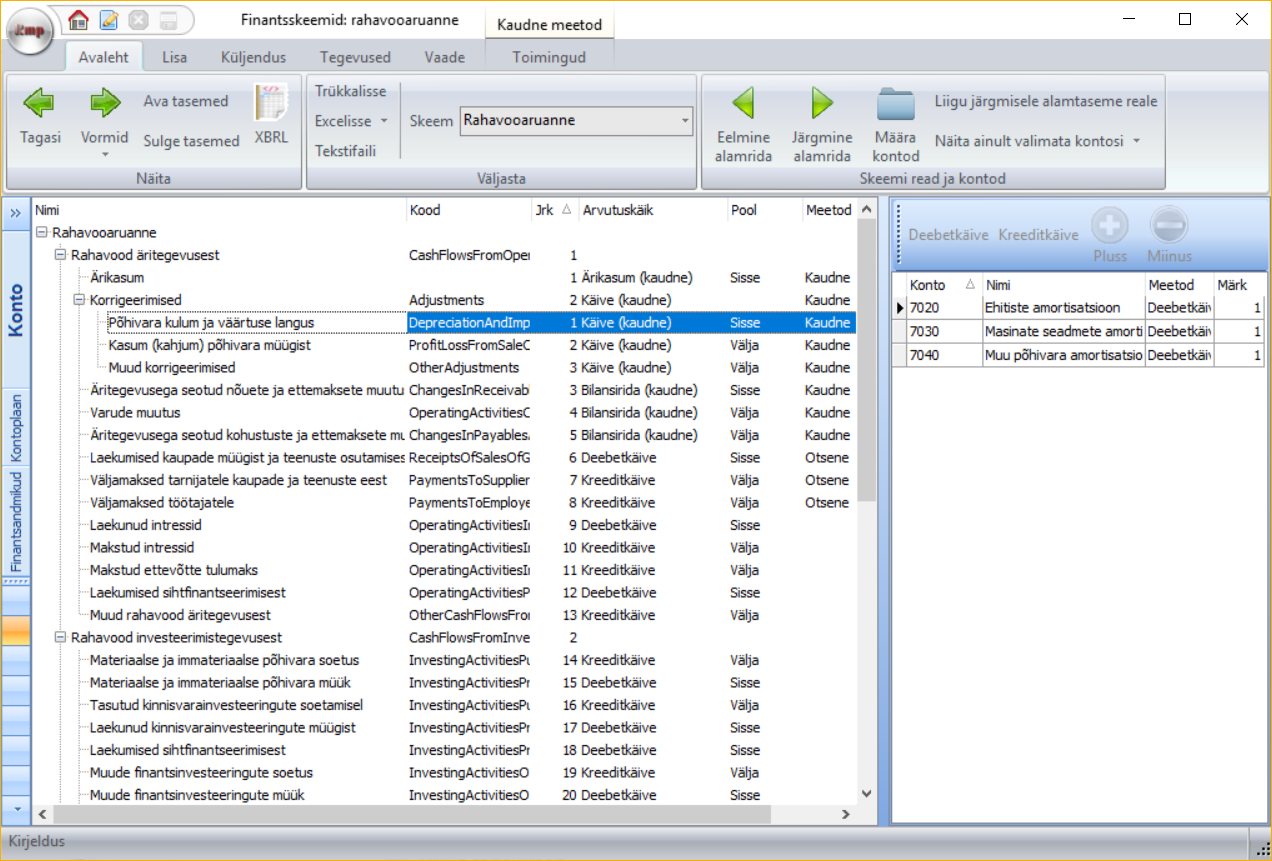Select the Varude muutus row
Viewport: 1272px width, 861px height.
click(135, 412)
